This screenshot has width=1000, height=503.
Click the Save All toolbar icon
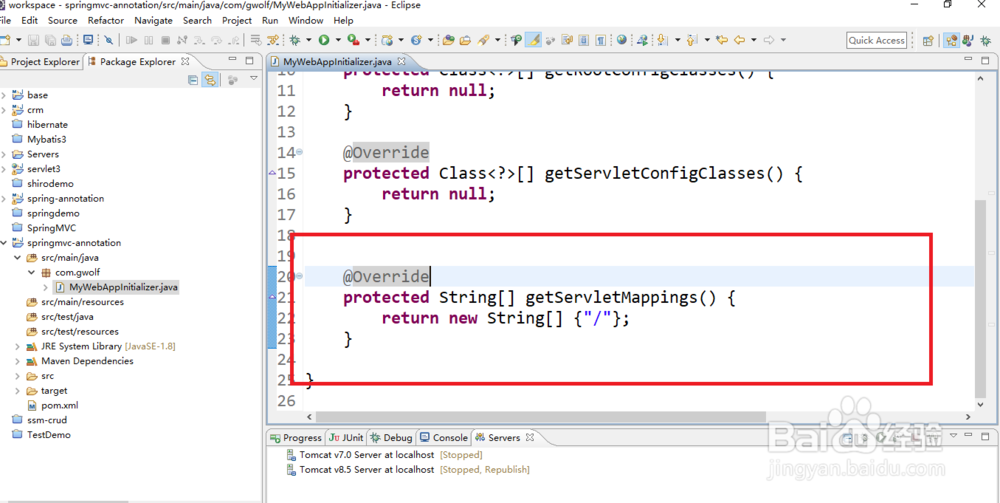[50, 40]
